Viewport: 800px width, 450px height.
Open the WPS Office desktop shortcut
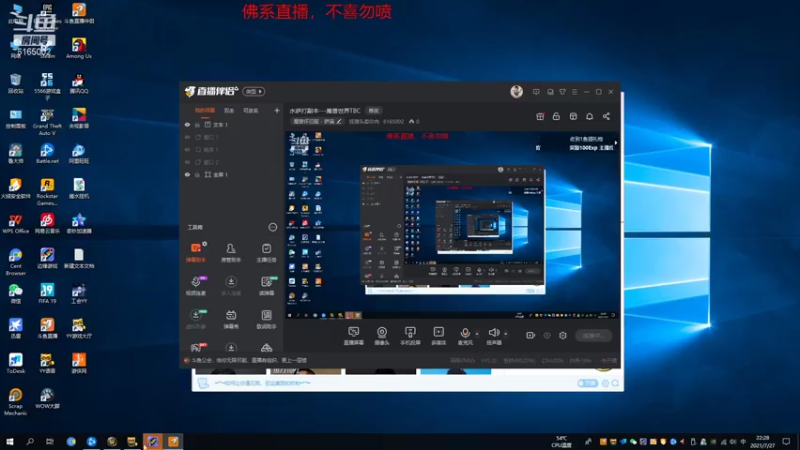tap(15, 224)
